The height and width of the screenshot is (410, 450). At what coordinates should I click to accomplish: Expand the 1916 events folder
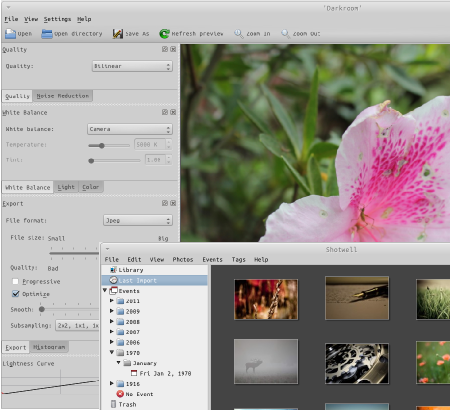point(112,384)
